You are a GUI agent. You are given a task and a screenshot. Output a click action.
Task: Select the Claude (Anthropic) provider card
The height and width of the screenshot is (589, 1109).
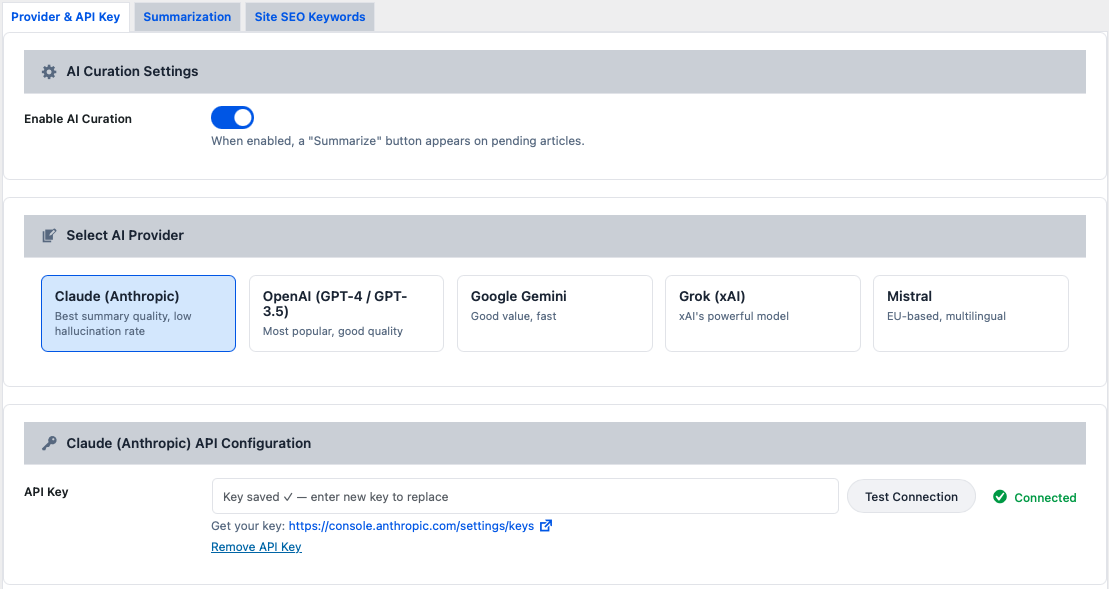point(139,313)
